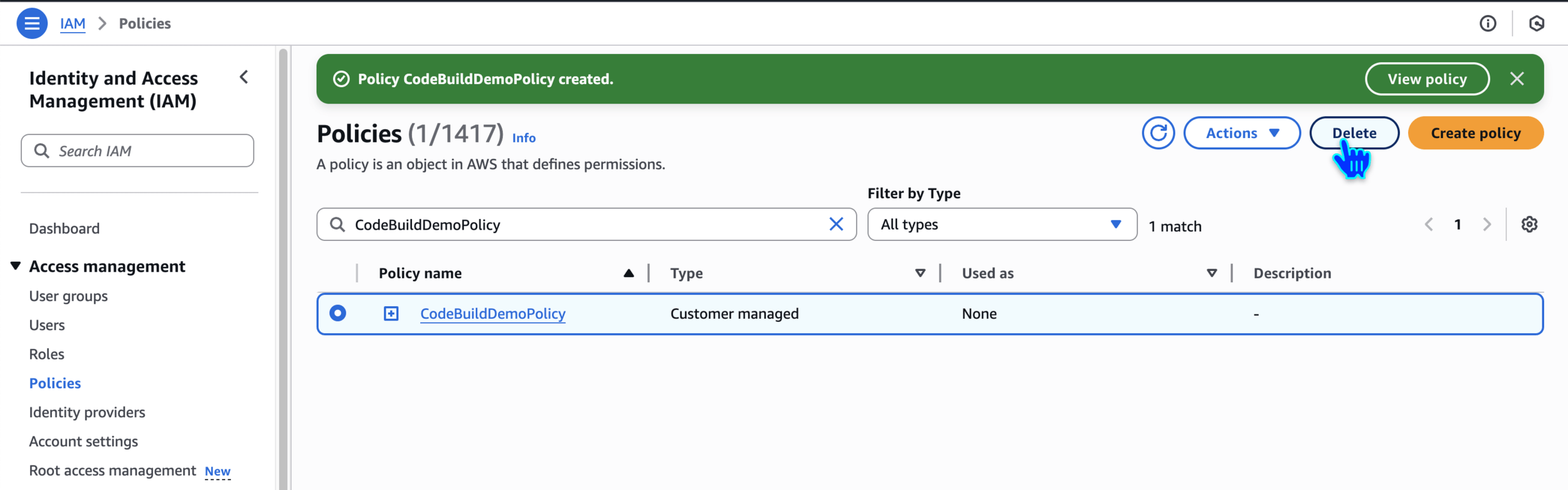1568x490 pixels.
Task: Expand the CodeBuildDemoPolicy row details
Action: coord(391,313)
